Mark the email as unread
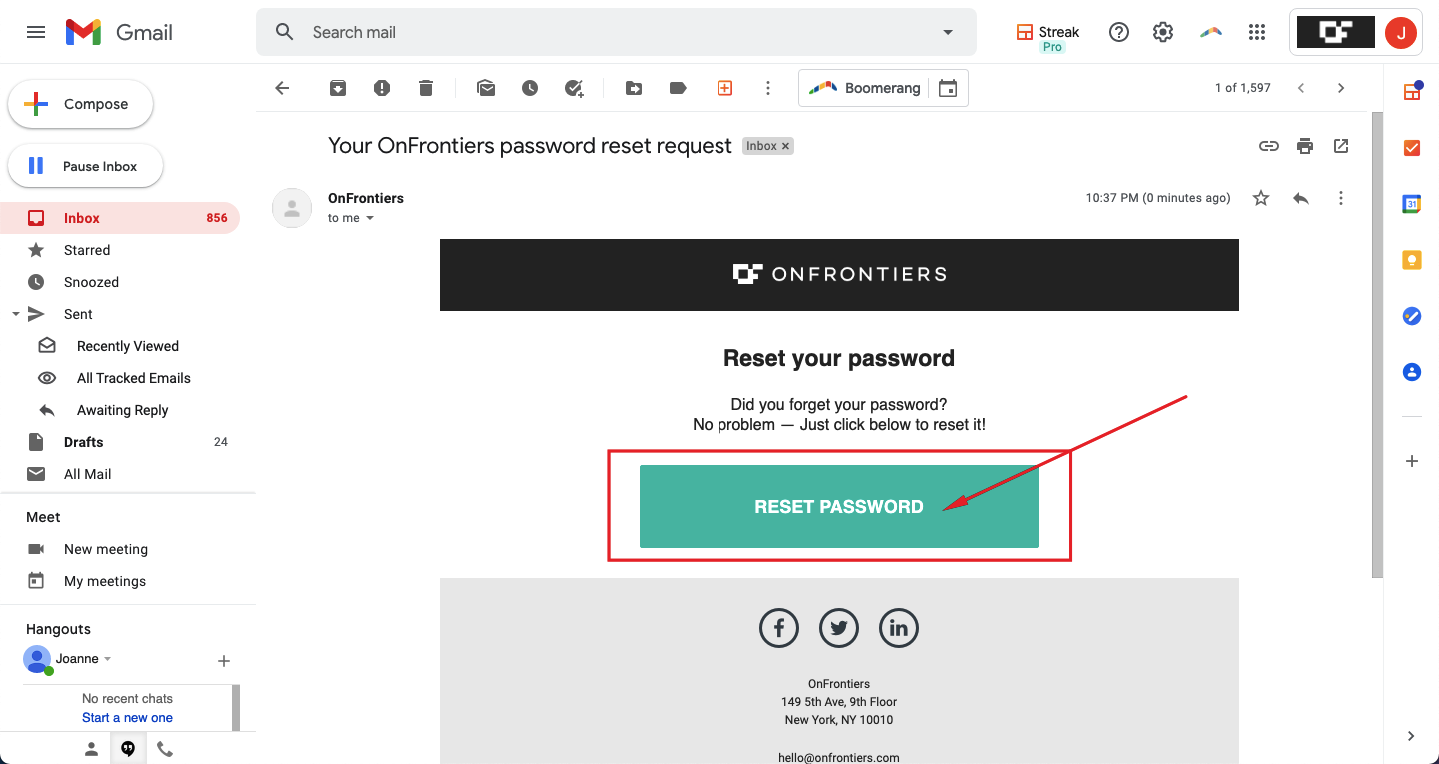The image size is (1439, 764). 486,88
